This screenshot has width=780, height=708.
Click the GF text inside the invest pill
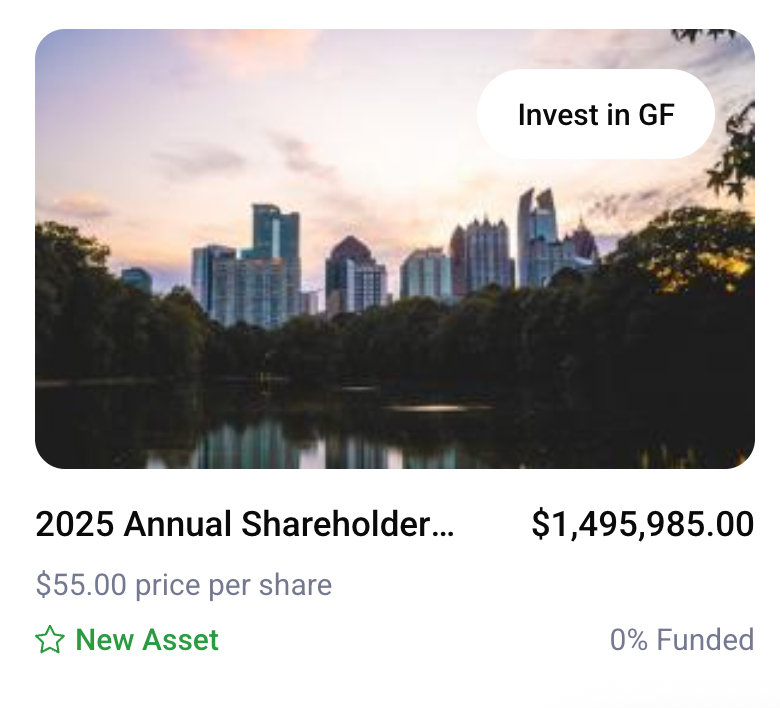(x=657, y=115)
